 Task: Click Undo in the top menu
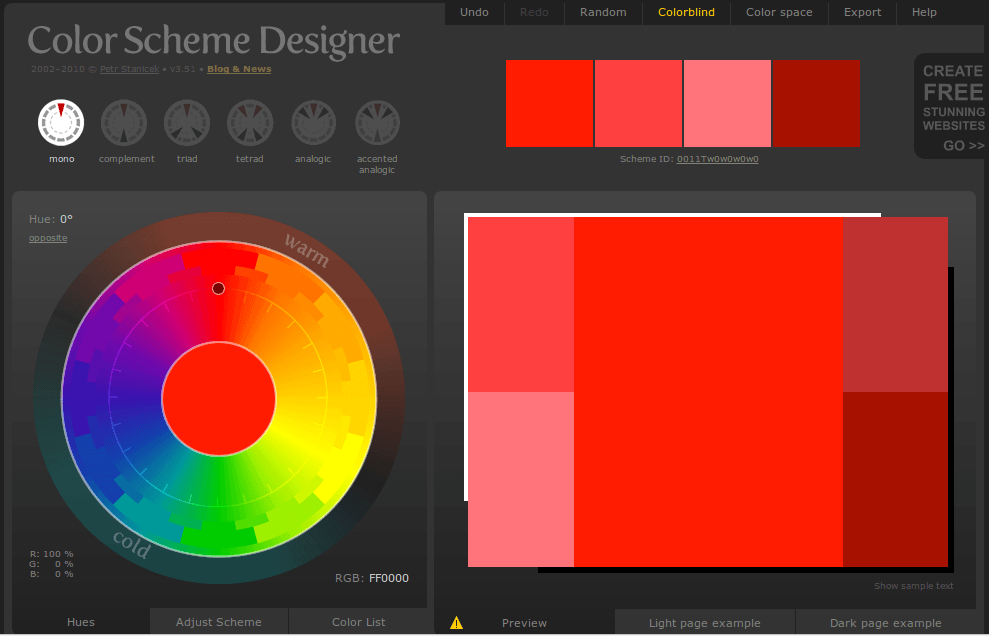474,12
